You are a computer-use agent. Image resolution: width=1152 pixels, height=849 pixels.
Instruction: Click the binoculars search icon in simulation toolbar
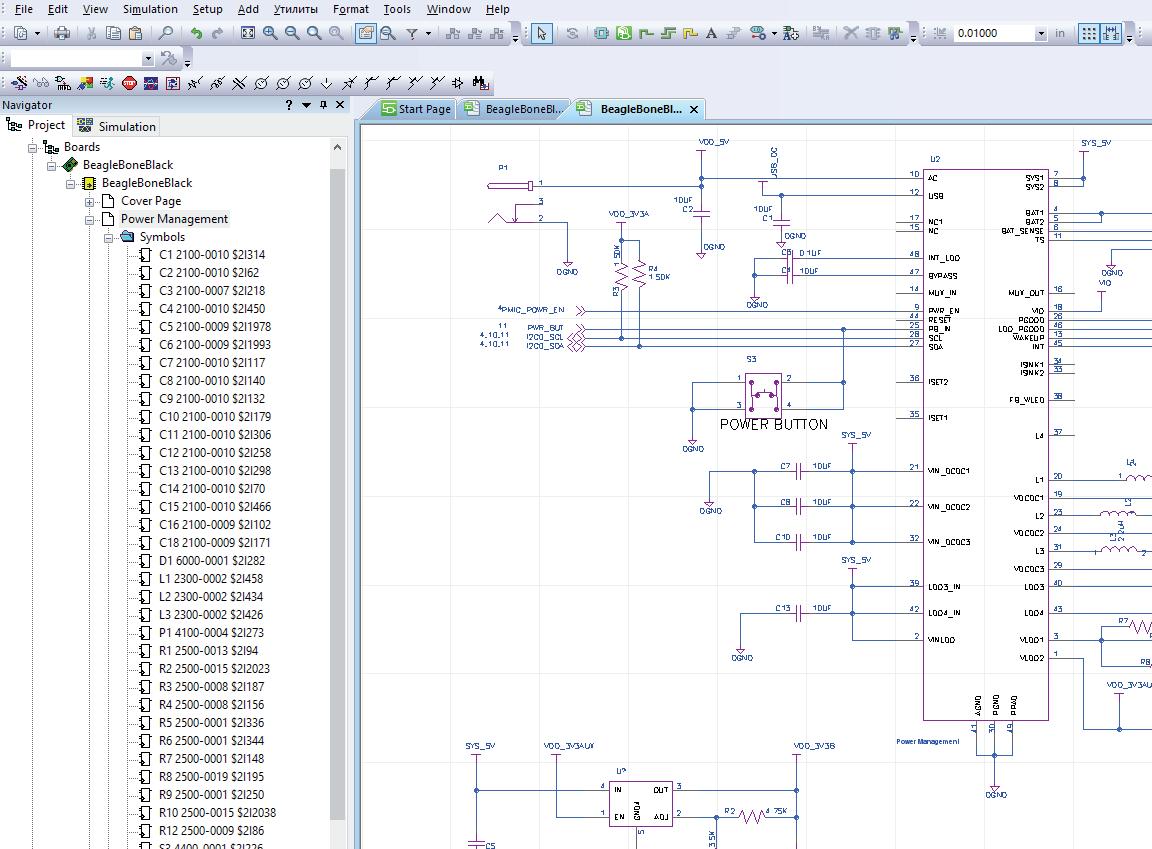(x=480, y=83)
